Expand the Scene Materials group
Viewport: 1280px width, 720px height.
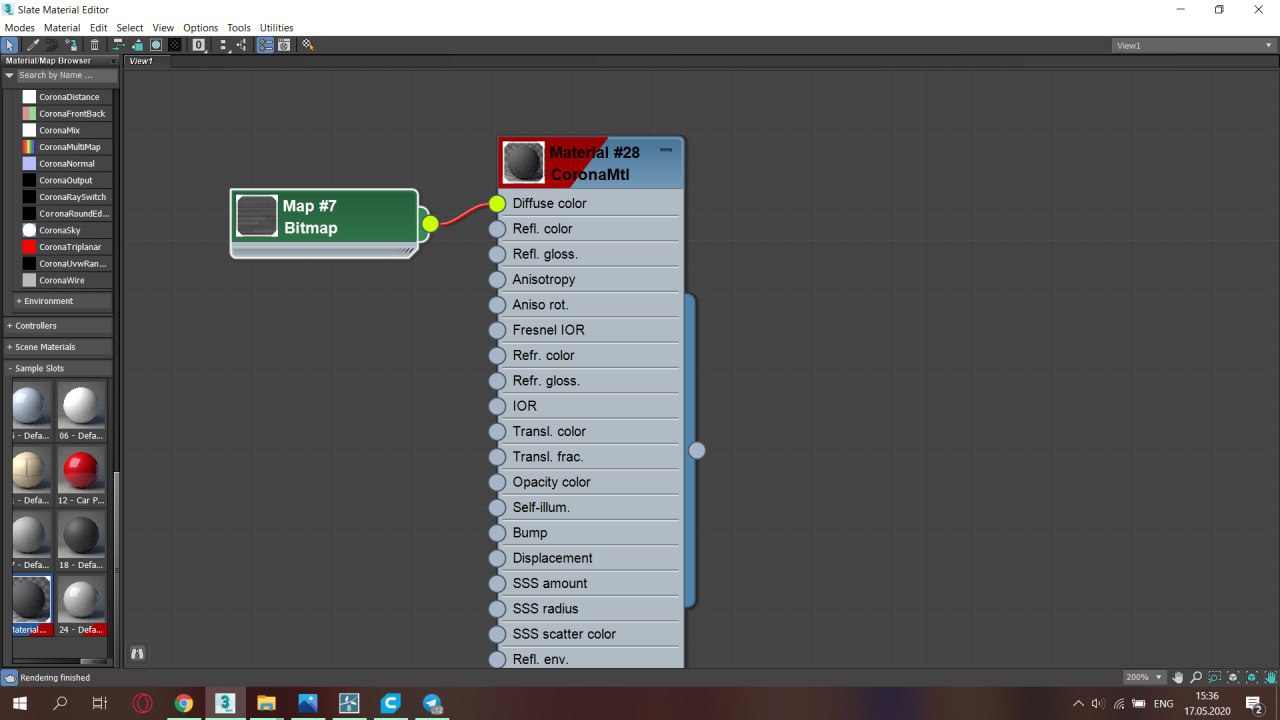click(x=58, y=347)
